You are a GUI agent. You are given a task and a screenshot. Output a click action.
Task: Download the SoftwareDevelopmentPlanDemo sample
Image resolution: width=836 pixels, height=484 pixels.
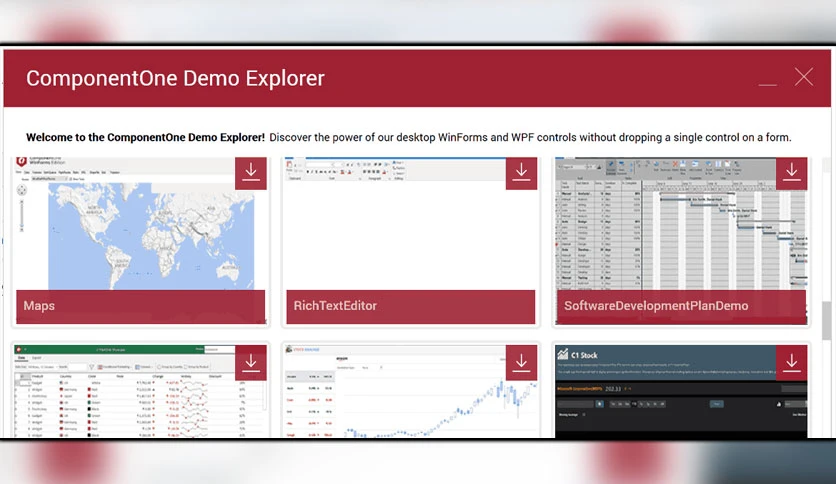792,173
